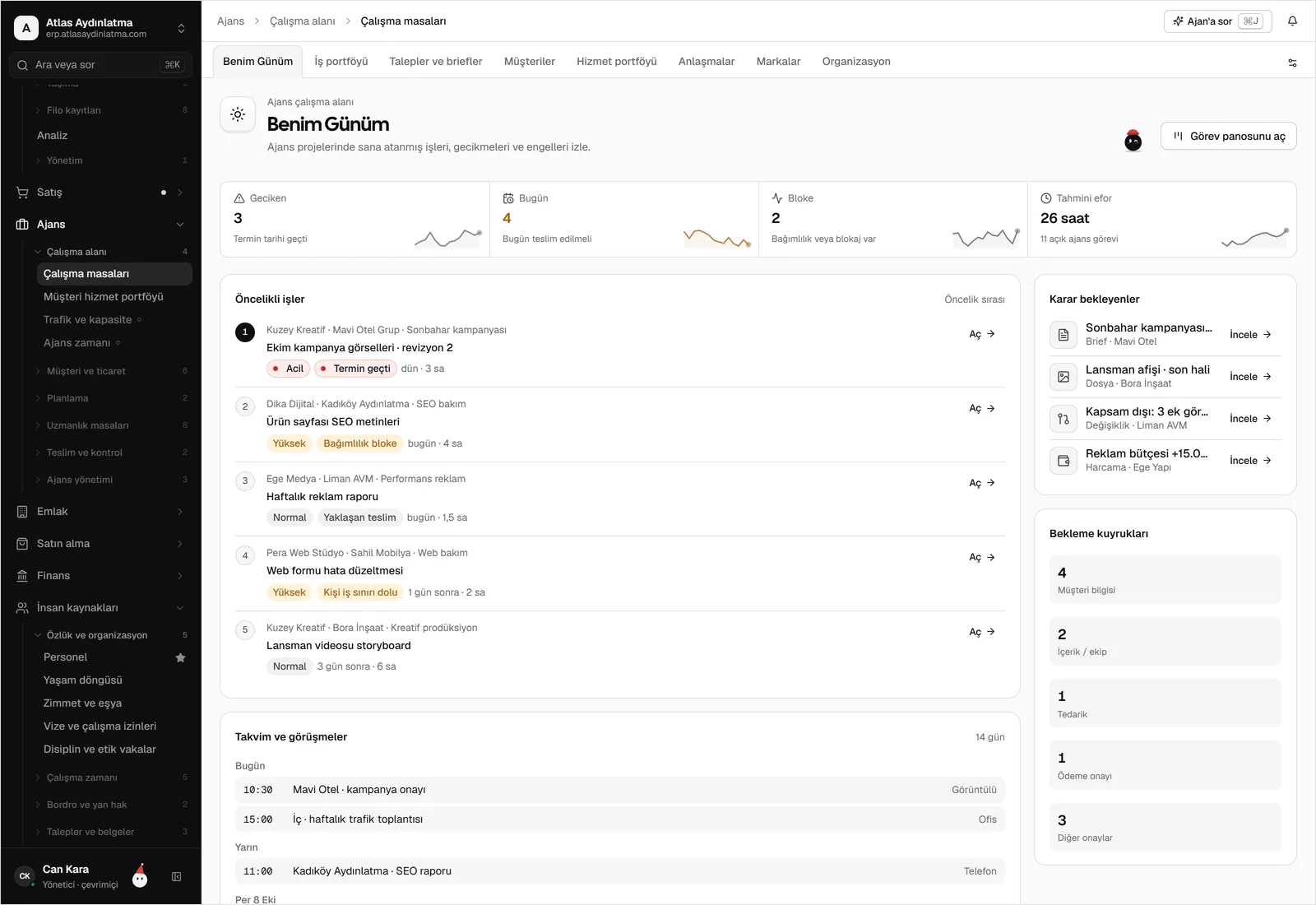Click the Reklam bütçesi wallet icon
The height and width of the screenshot is (905, 1316).
(x=1063, y=461)
